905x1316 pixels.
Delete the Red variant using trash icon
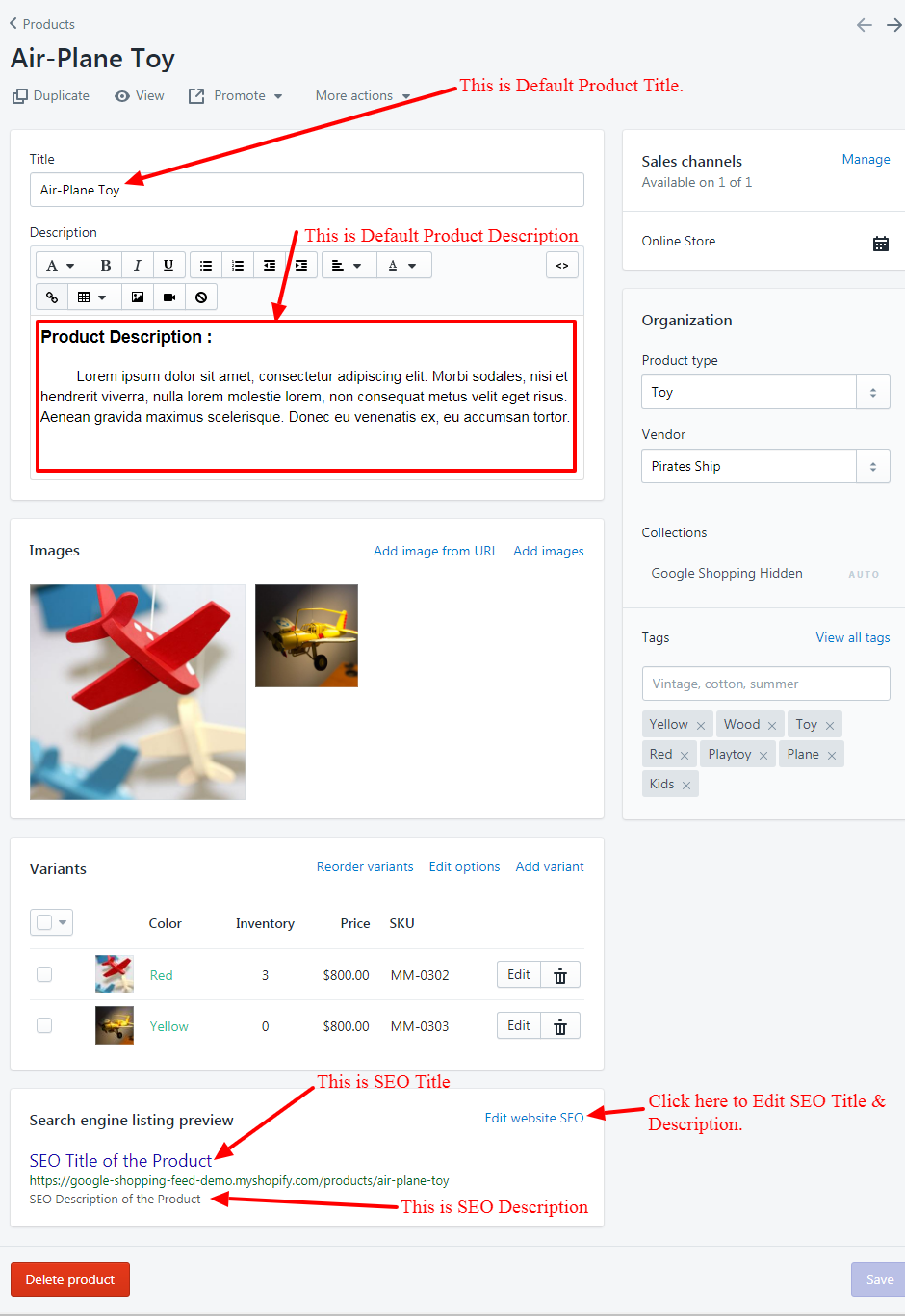(x=560, y=975)
